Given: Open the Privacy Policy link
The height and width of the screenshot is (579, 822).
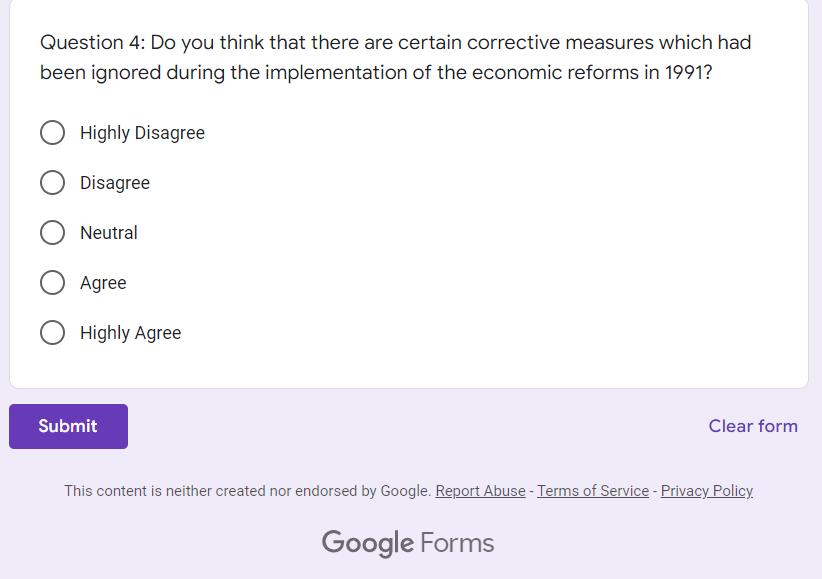Looking at the screenshot, I should (707, 491).
